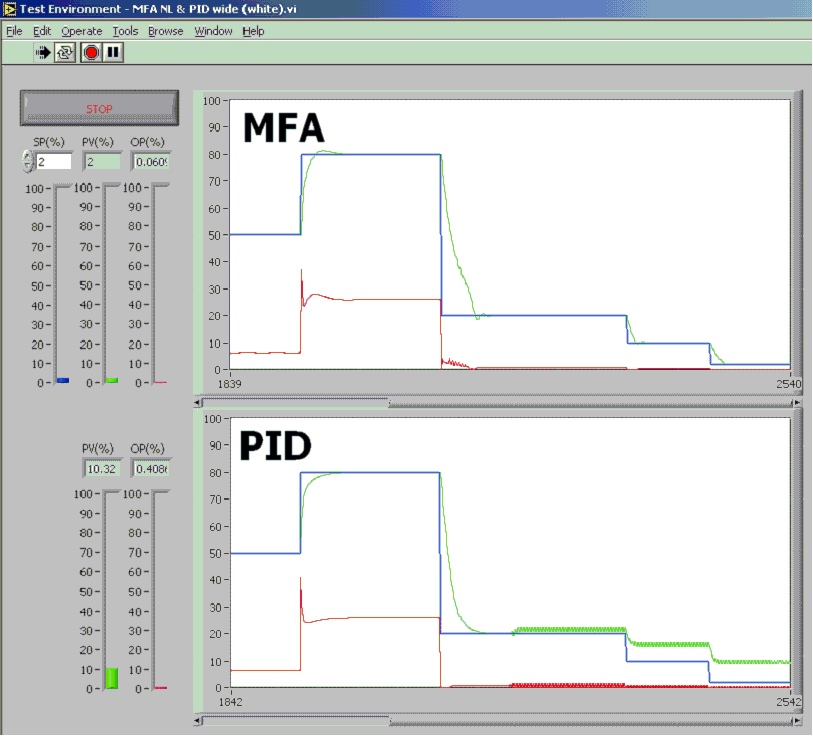
Task: Click the right arrow of PID chart scrollbar
Action: (796, 719)
